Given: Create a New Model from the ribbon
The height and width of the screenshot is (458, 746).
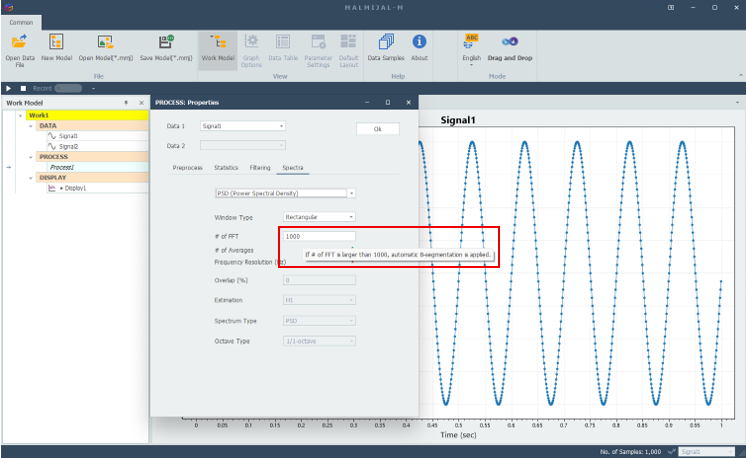Looking at the screenshot, I should [x=56, y=43].
